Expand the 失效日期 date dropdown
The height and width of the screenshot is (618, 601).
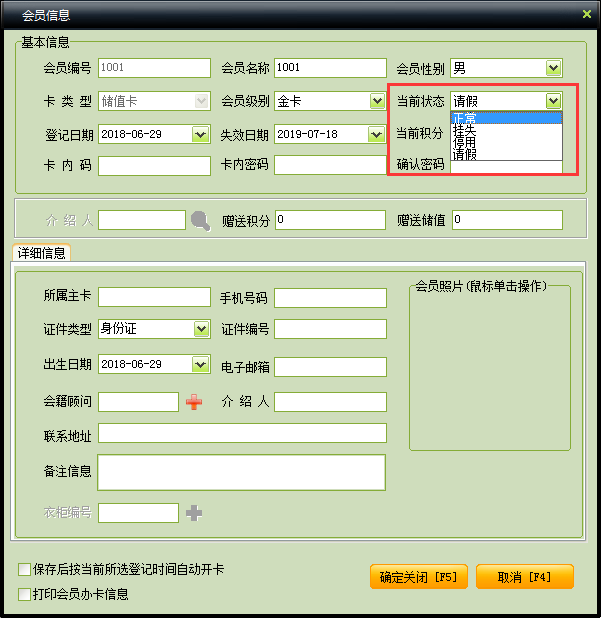tap(377, 134)
